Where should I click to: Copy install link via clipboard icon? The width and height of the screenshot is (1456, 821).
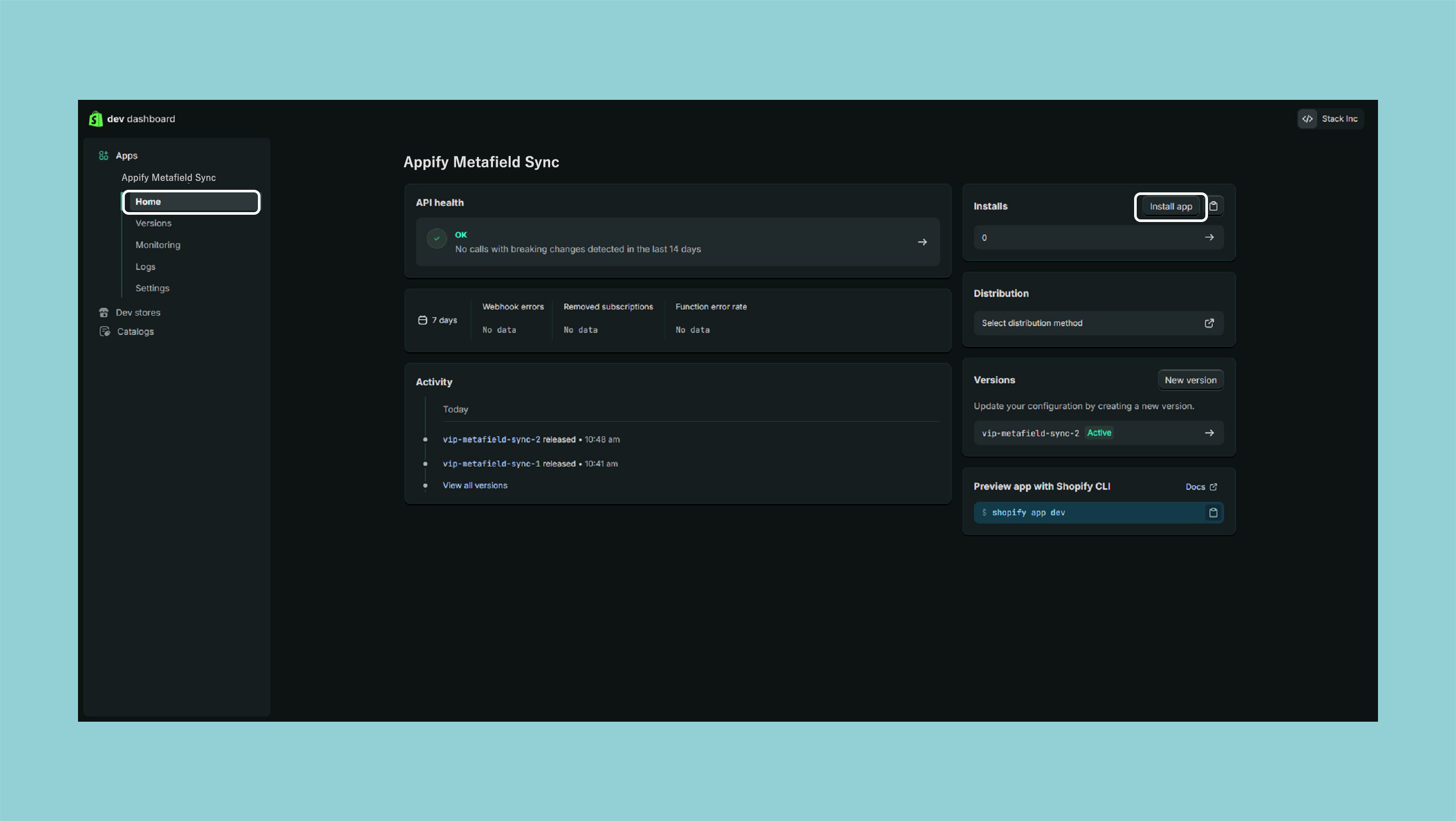[x=1214, y=206]
